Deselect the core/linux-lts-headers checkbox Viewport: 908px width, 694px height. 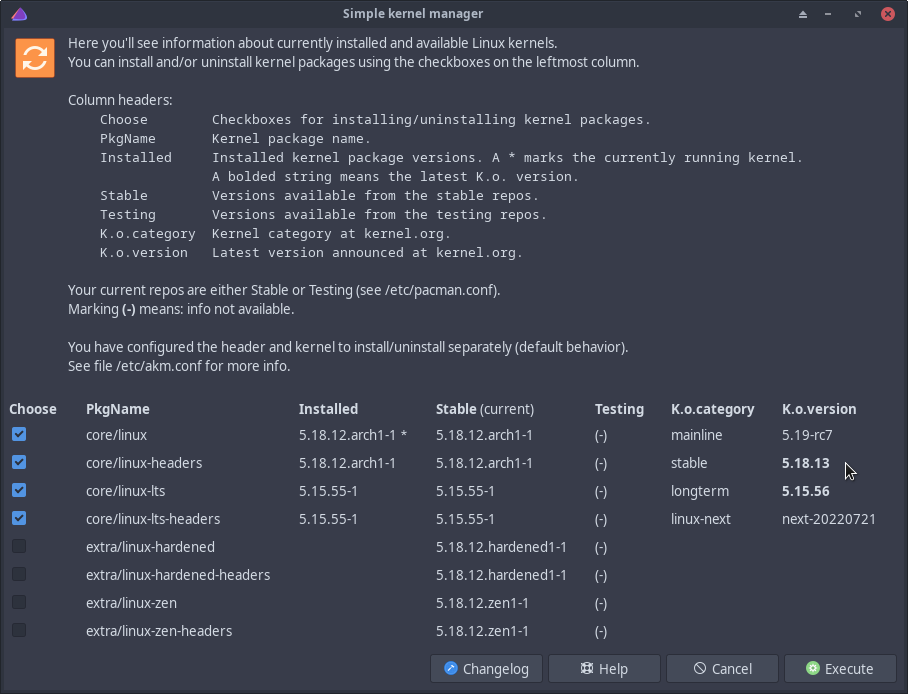[19, 519]
